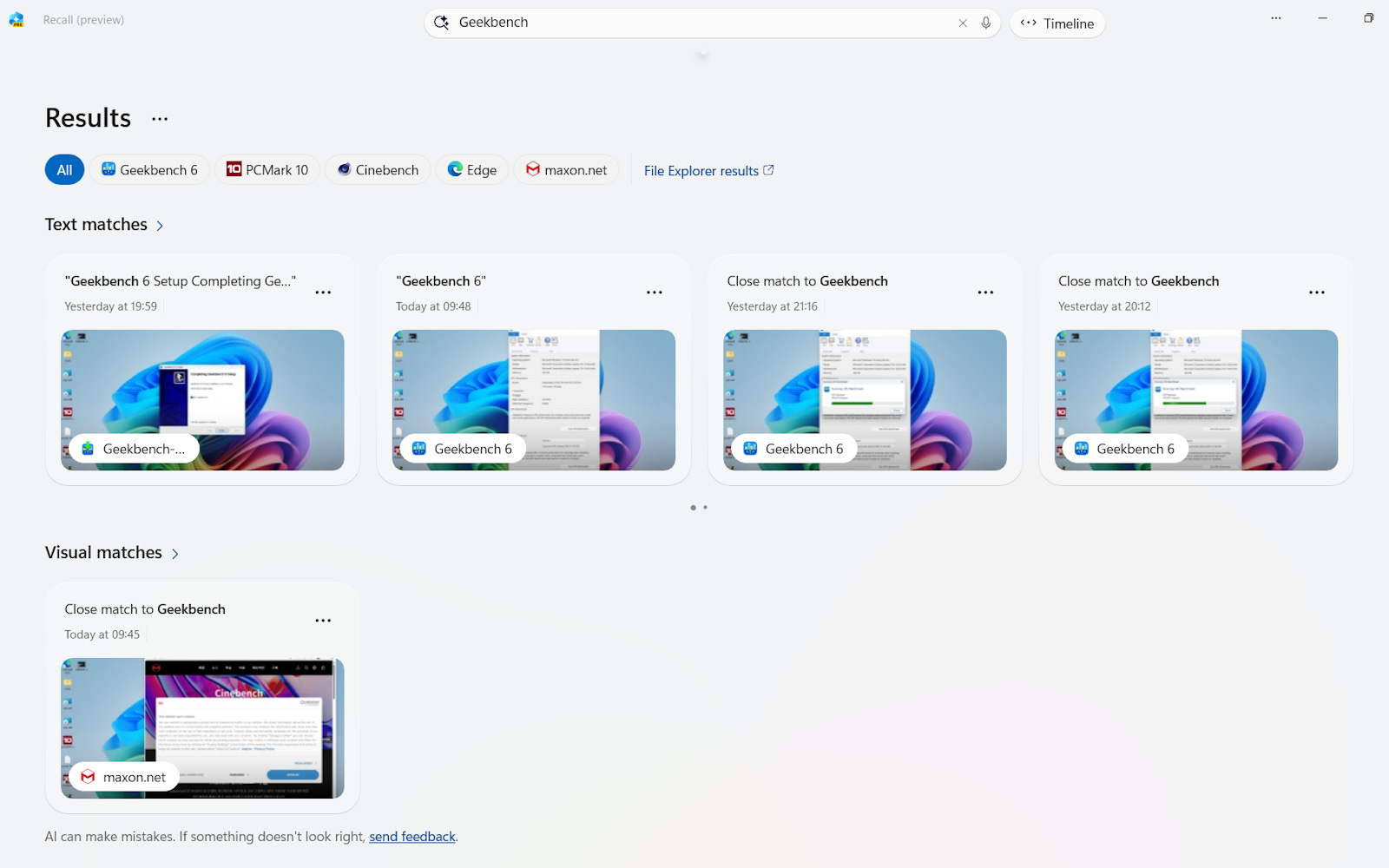This screenshot has width=1389, height=868.
Task: Filter results by maxon.net
Action: (x=566, y=170)
